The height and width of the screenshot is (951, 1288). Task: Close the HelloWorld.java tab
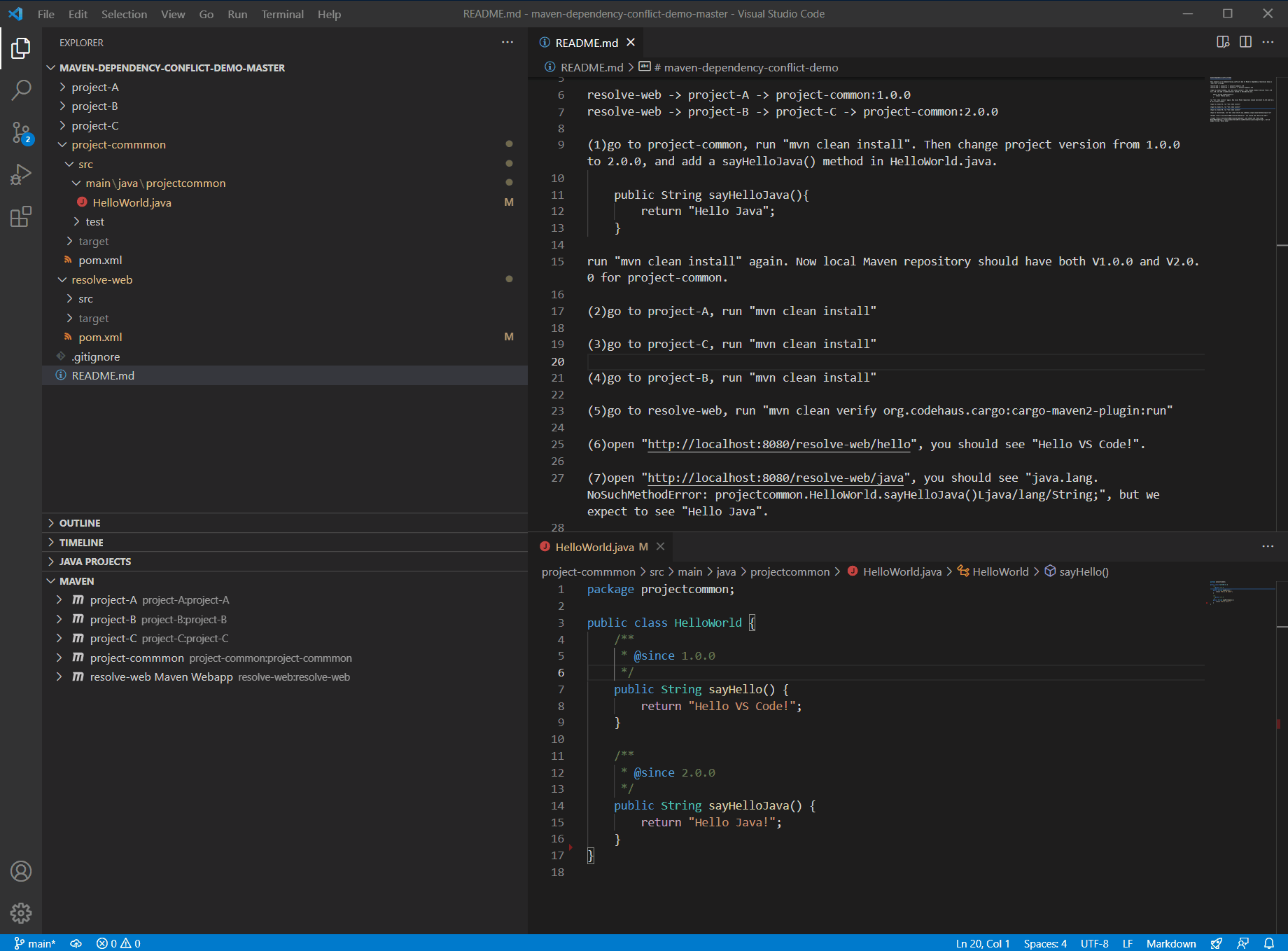[660, 546]
